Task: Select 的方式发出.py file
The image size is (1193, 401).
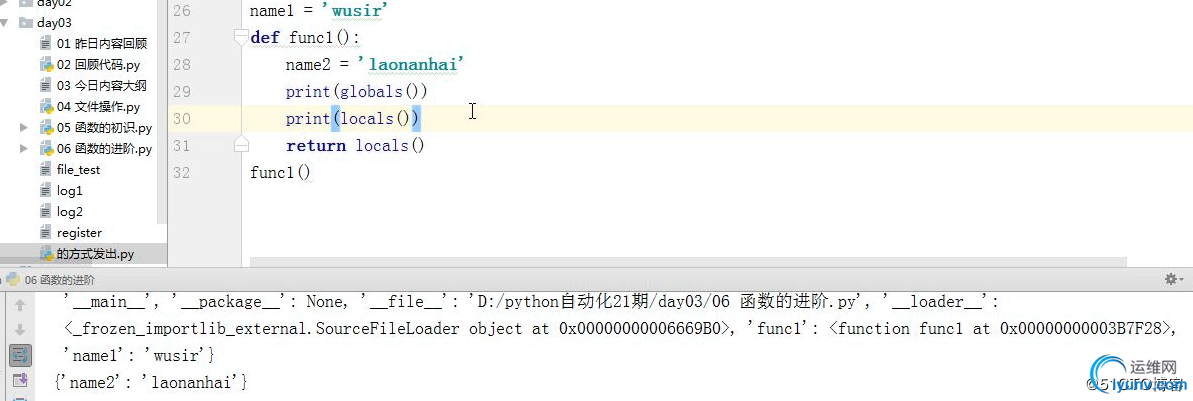Action: click(x=95, y=254)
